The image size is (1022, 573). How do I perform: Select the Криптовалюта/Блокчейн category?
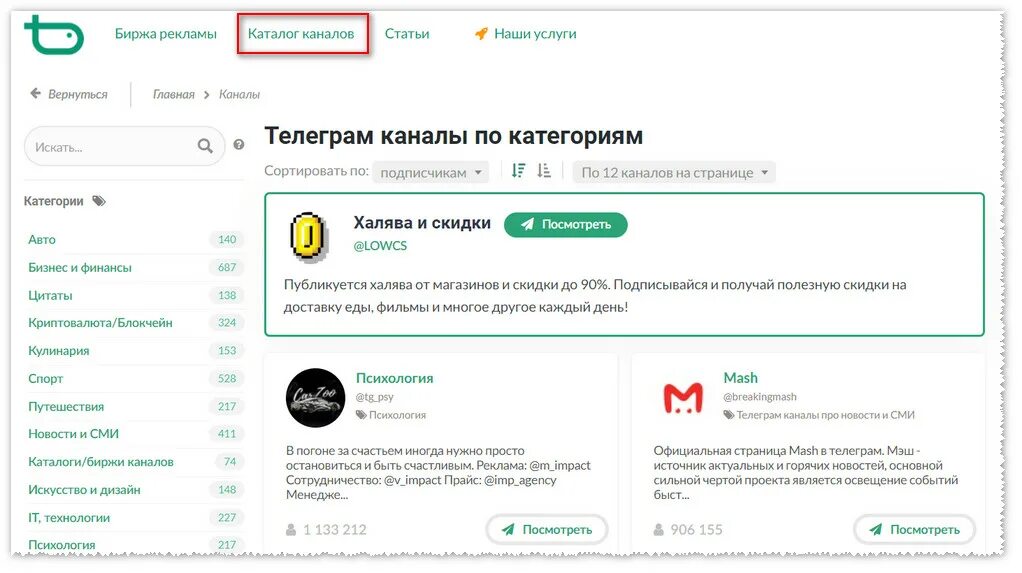100,323
